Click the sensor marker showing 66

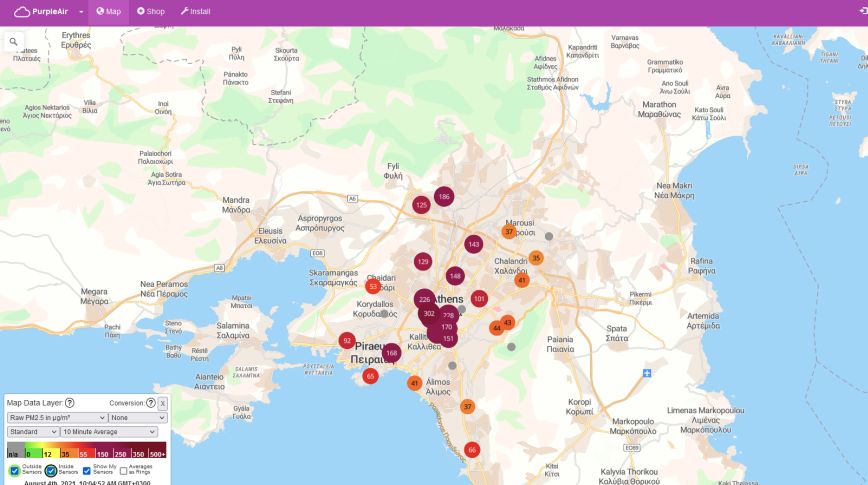472,450
